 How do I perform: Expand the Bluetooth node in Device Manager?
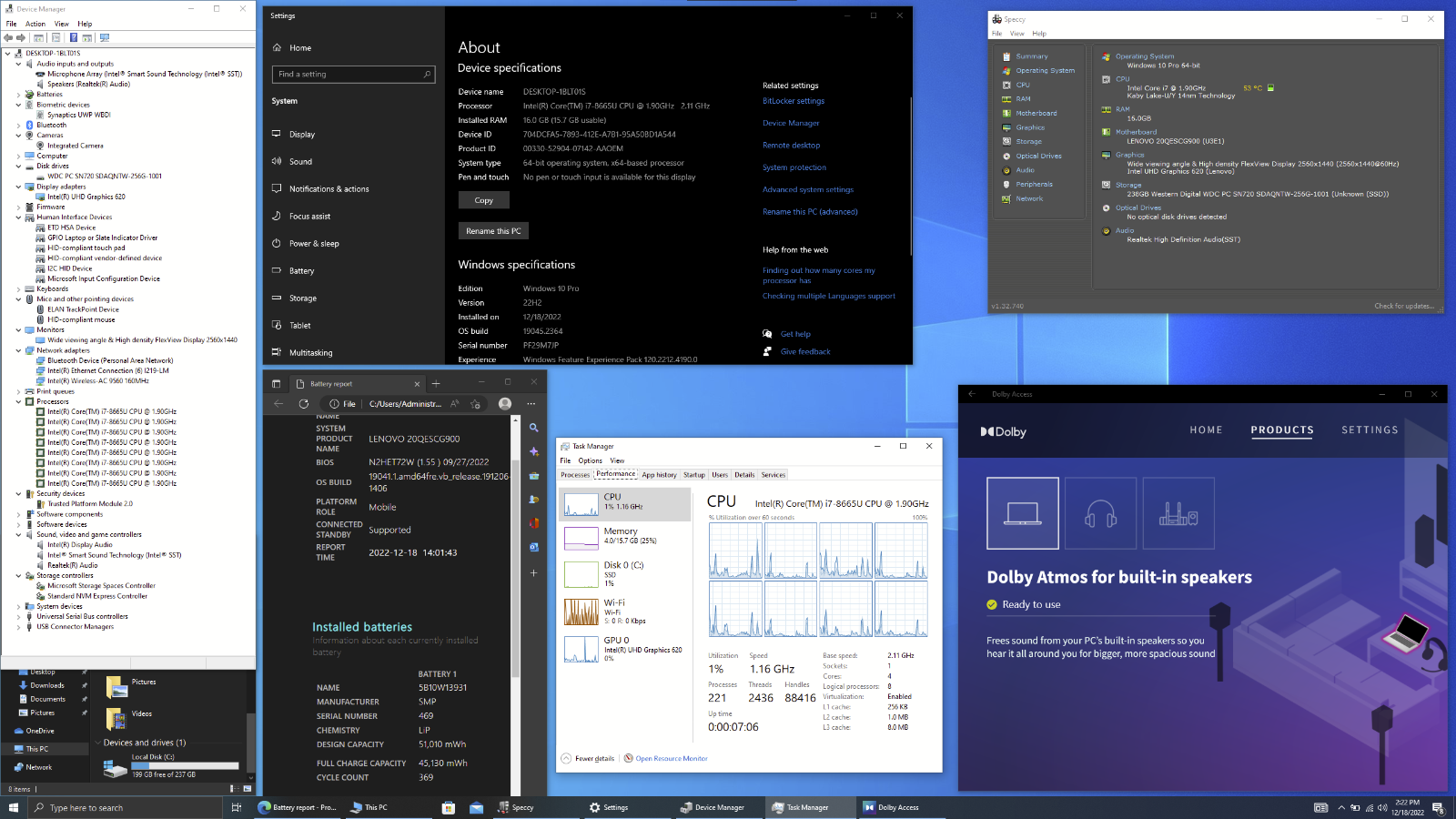click(18, 126)
